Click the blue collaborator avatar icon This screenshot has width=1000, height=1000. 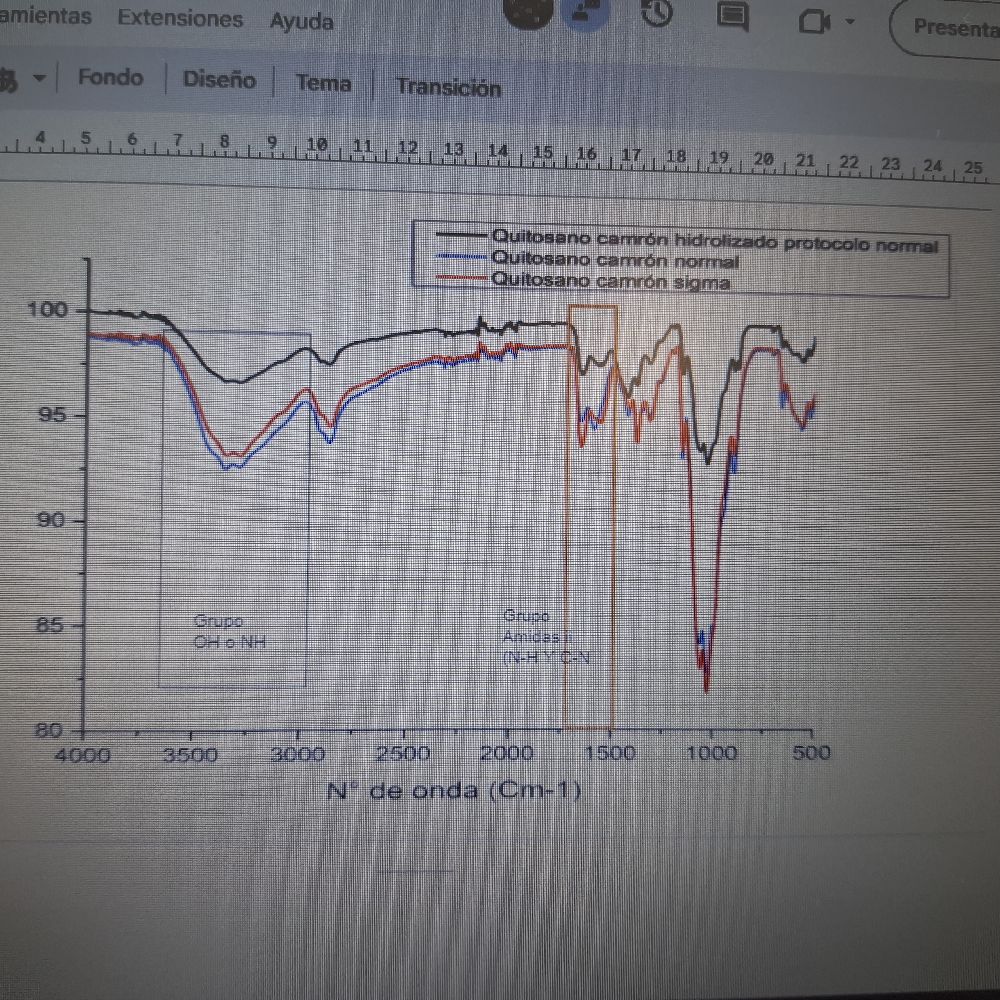[x=581, y=14]
